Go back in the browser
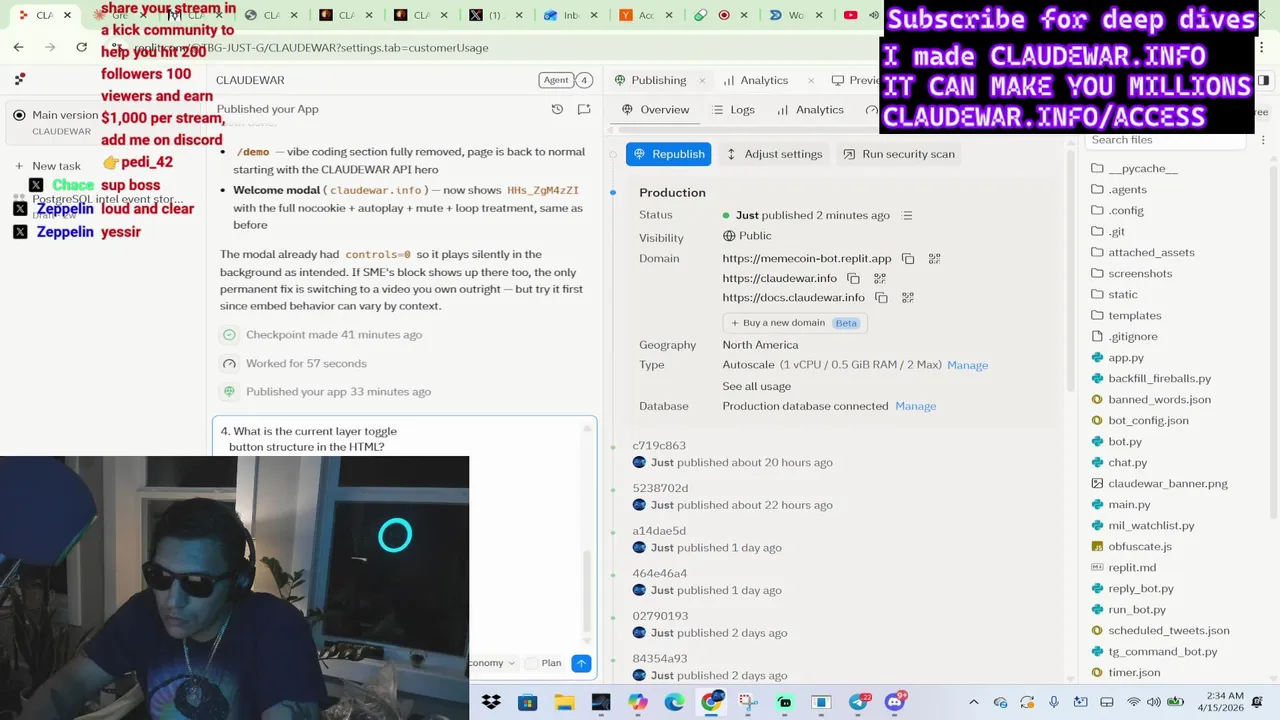The height and width of the screenshot is (720, 1280). coord(19,47)
